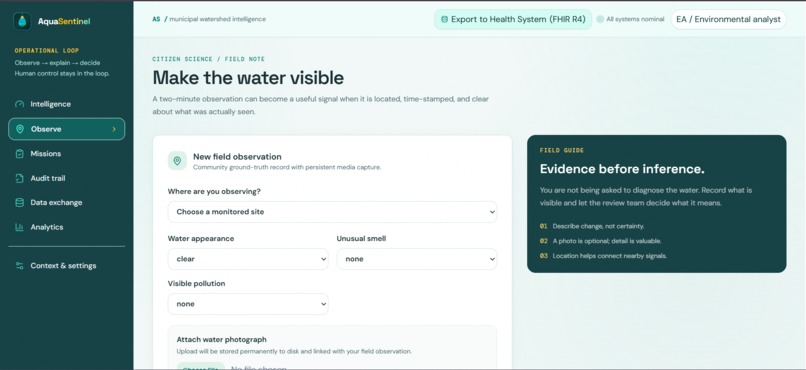This screenshot has height=370, width=806.
Task: Click the New field observation pin icon
Action: pyautogui.click(x=177, y=161)
